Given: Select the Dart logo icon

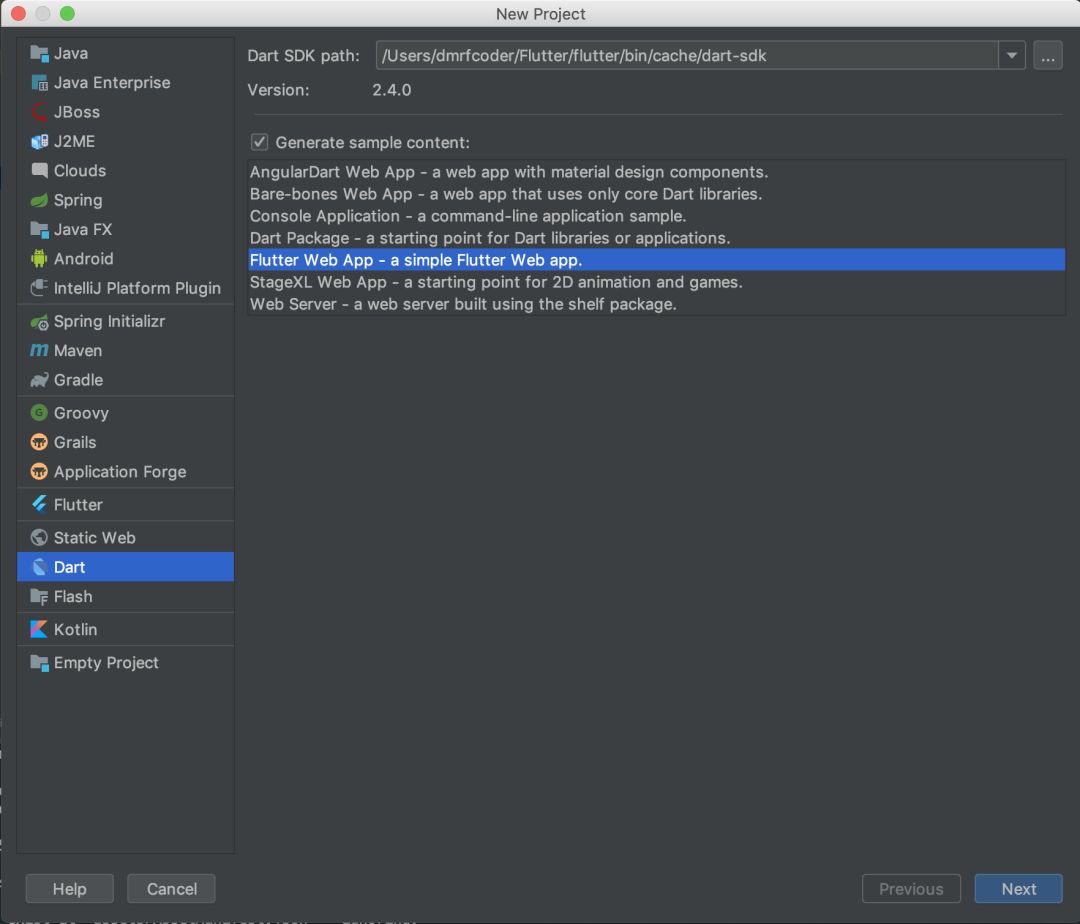Looking at the screenshot, I should point(39,567).
